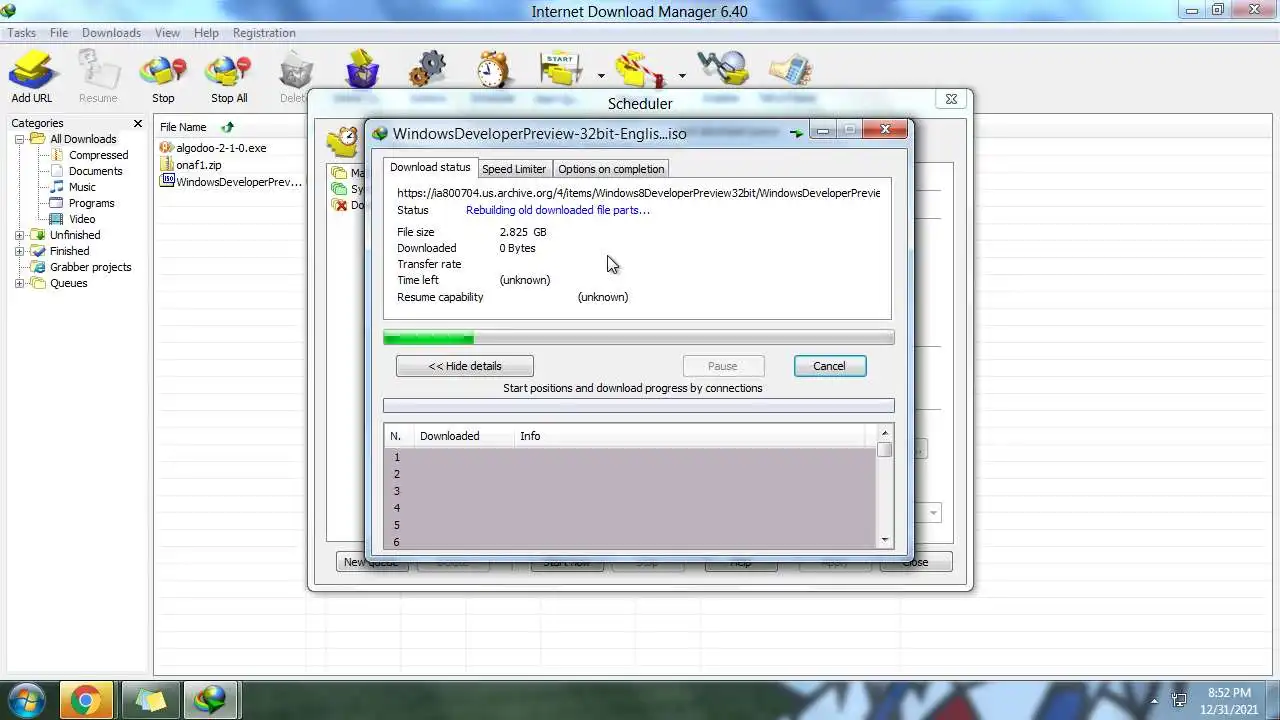Open Google Chrome from the taskbar
This screenshot has width=1280, height=720.
click(86, 700)
